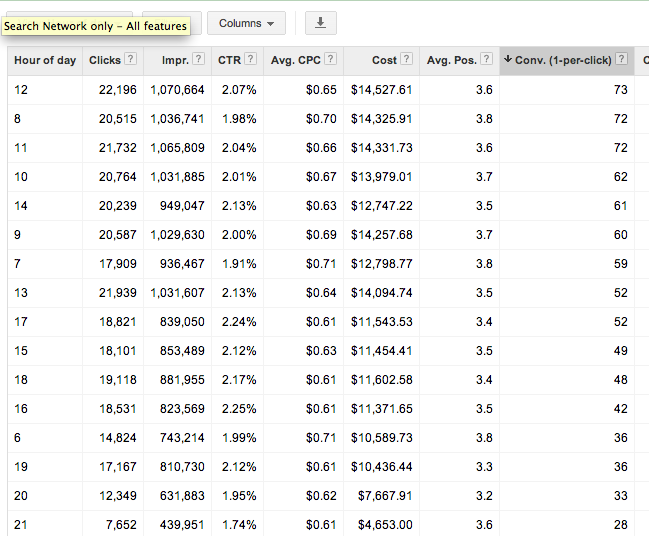This screenshot has width=649, height=536.
Task: Select hour 20 row label
Action: click(21, 495)
